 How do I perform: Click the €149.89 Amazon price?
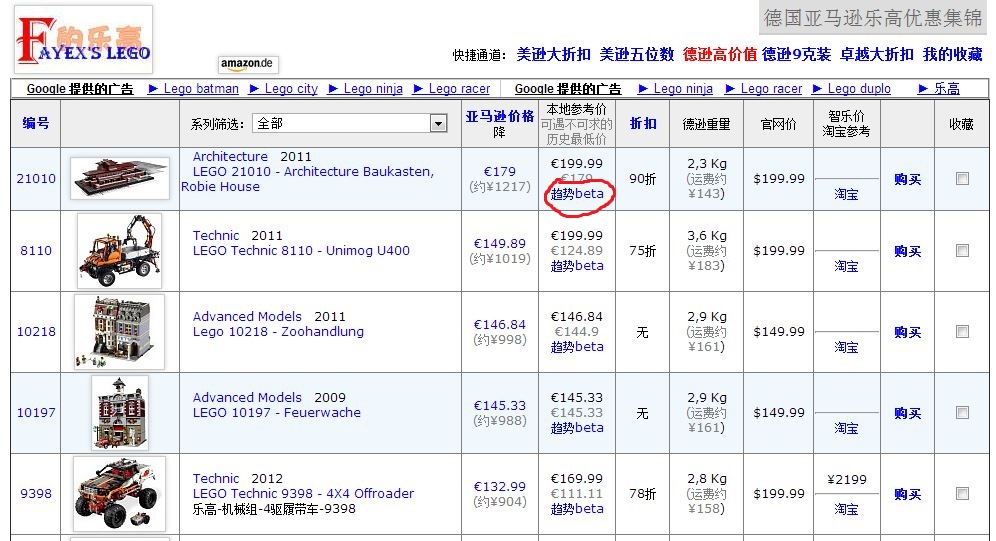[x=500, y=243]
